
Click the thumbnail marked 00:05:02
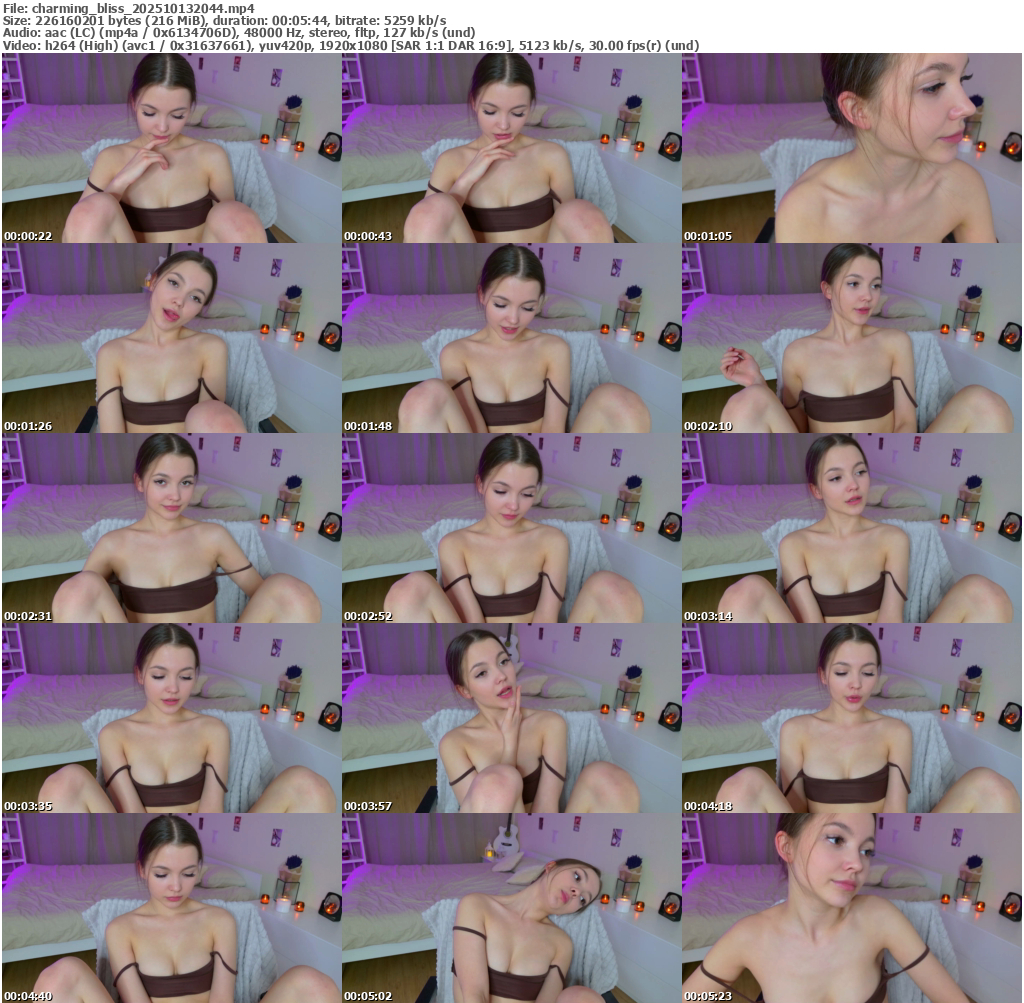pyautogui.click(x=511, y=908)
